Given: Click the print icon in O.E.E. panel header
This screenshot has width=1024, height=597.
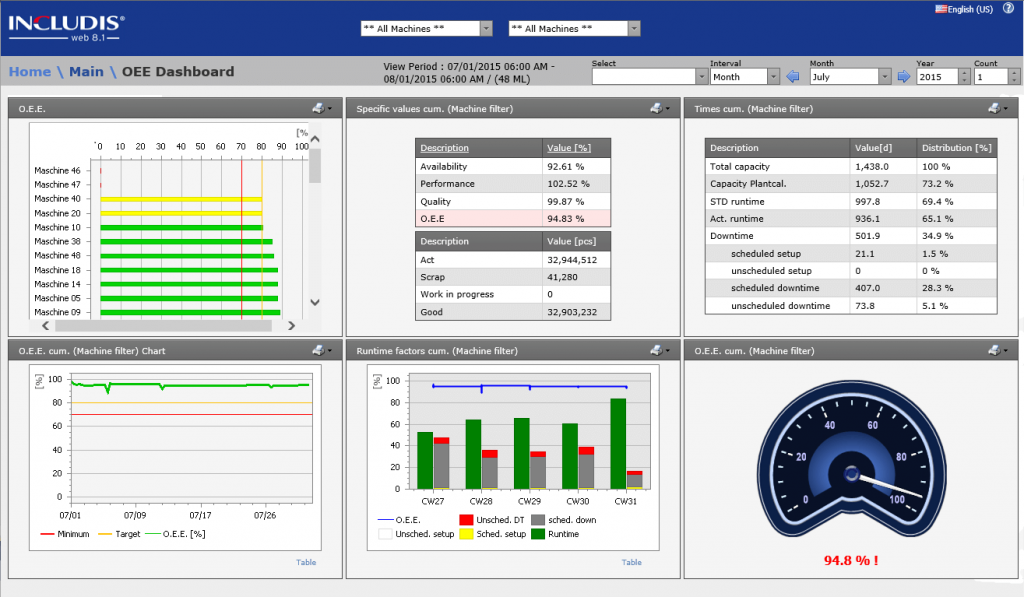Looking at the screenshot, I should 317,108.
